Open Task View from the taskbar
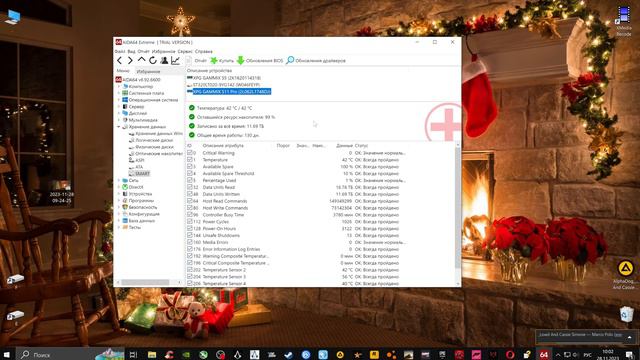This screenshot has height=360, width=640. [133, 354]
